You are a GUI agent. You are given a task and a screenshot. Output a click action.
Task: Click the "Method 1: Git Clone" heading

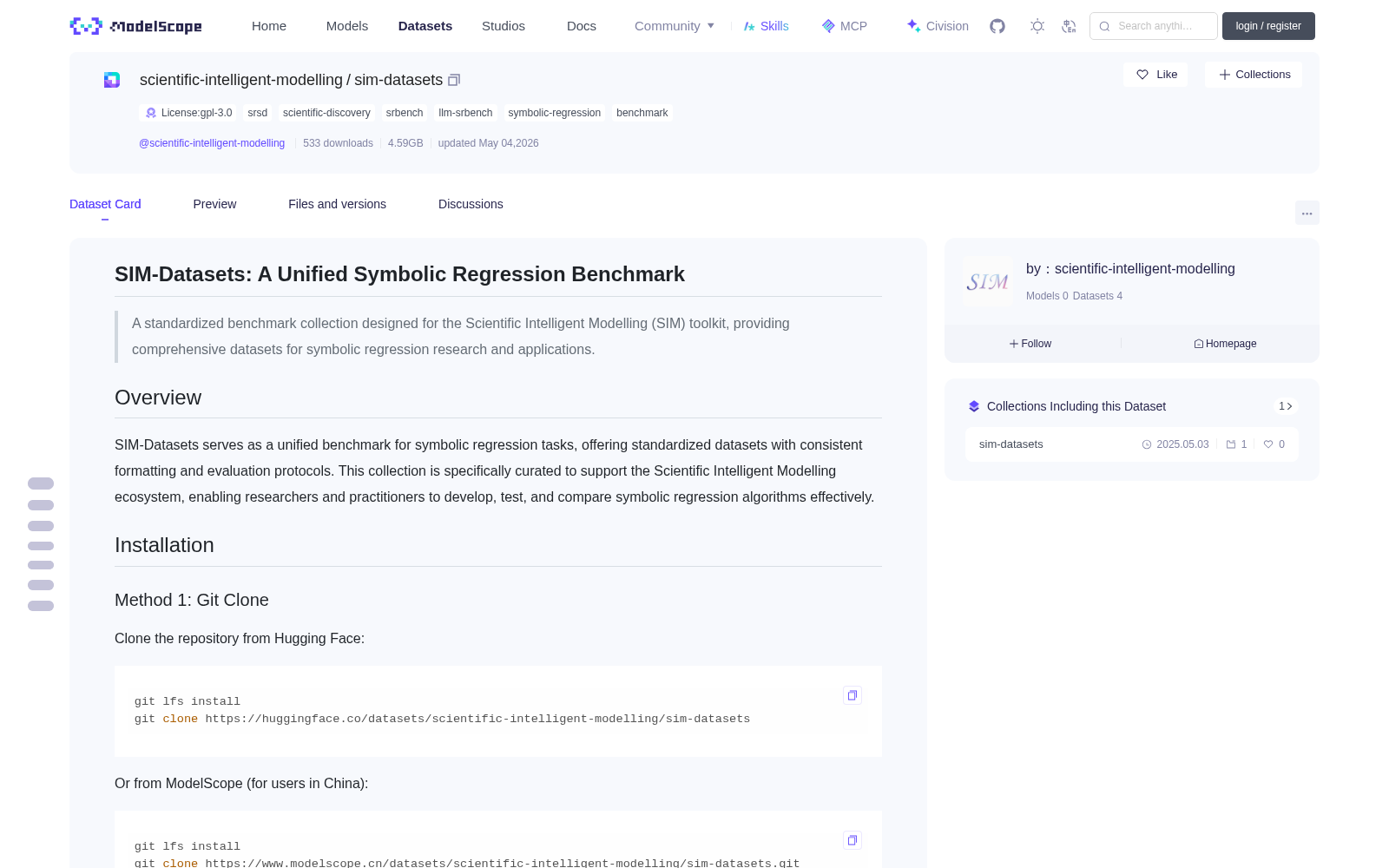192,600
